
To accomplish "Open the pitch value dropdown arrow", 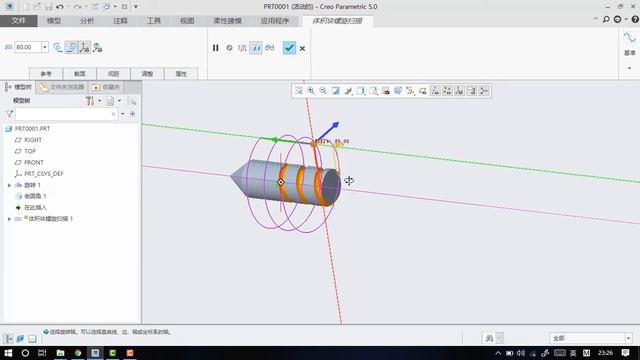I will coord(45,47).
